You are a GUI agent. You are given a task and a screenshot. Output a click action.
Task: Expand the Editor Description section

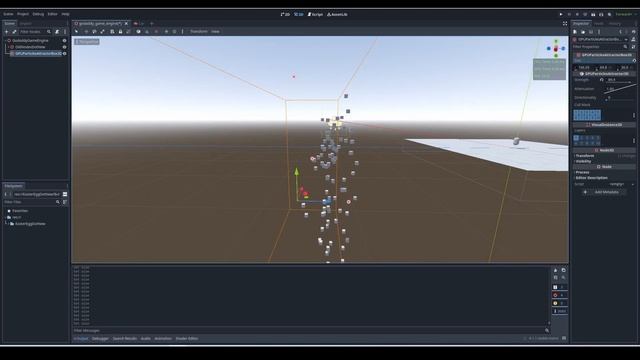(591, 178)
